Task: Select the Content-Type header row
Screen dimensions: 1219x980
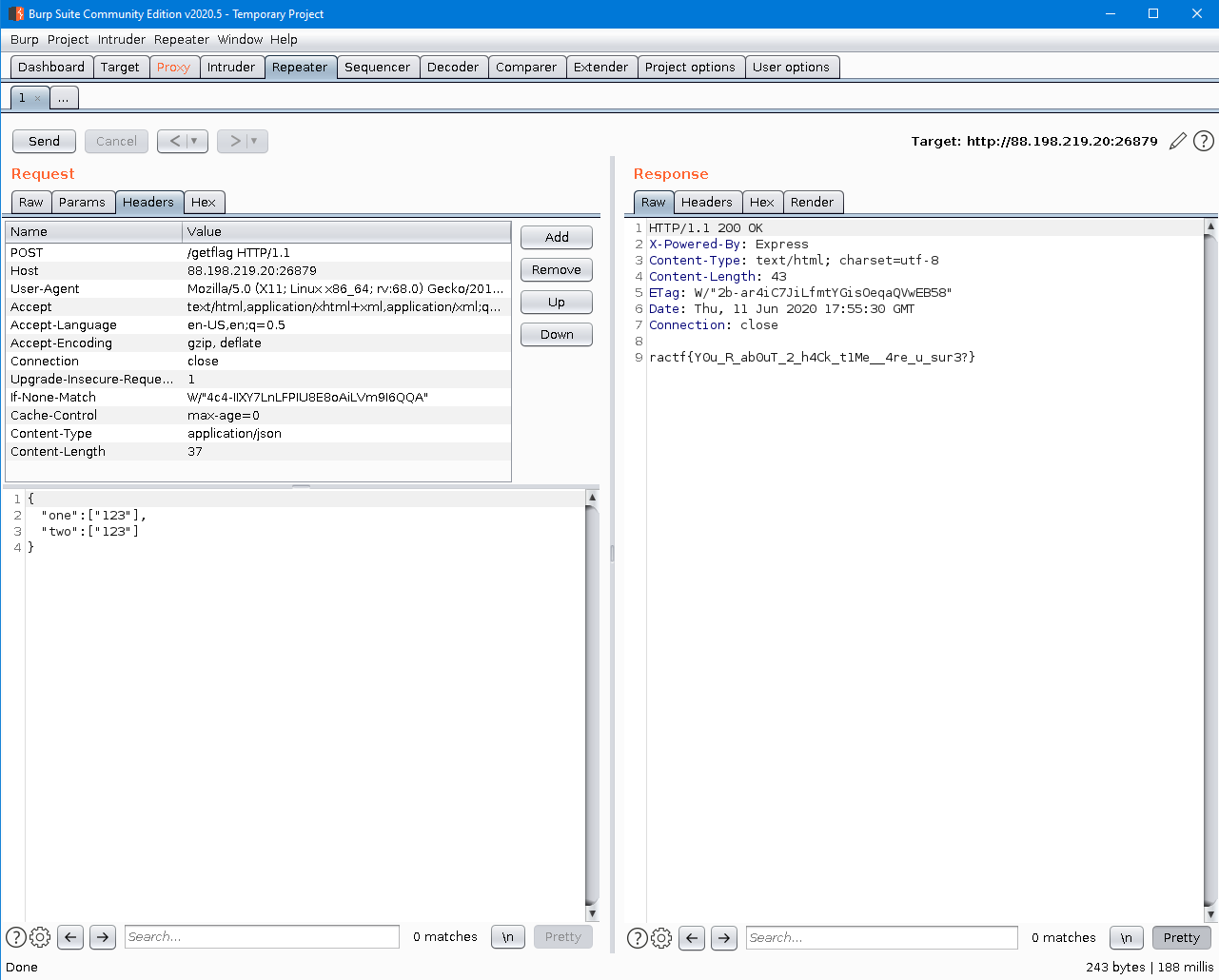Action: pos(258,434)
